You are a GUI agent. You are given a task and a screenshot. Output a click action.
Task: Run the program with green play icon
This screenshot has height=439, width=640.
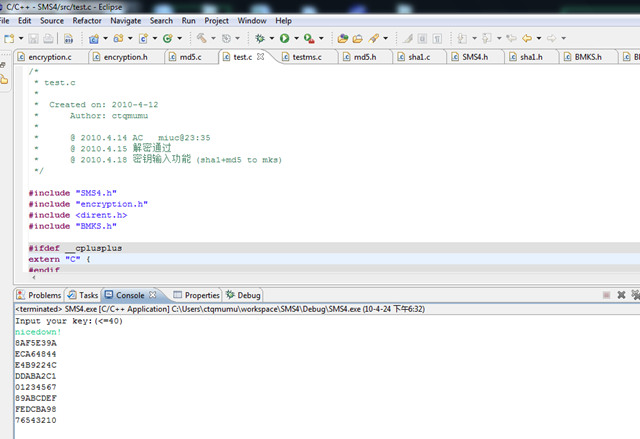[284, 38]
